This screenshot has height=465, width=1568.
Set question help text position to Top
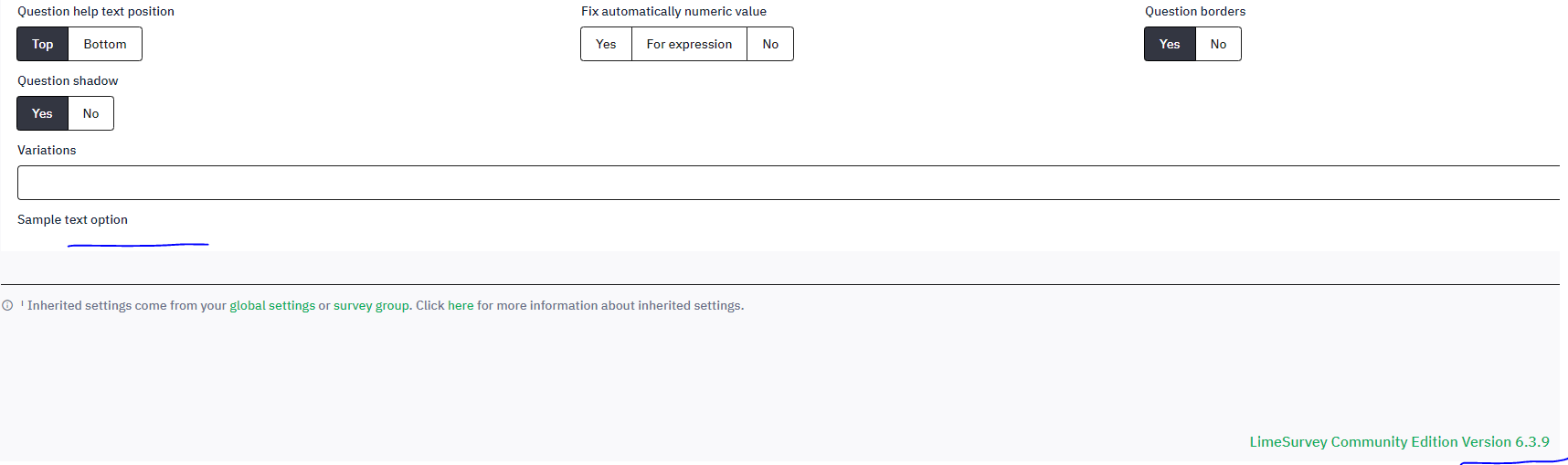point(43,44)
